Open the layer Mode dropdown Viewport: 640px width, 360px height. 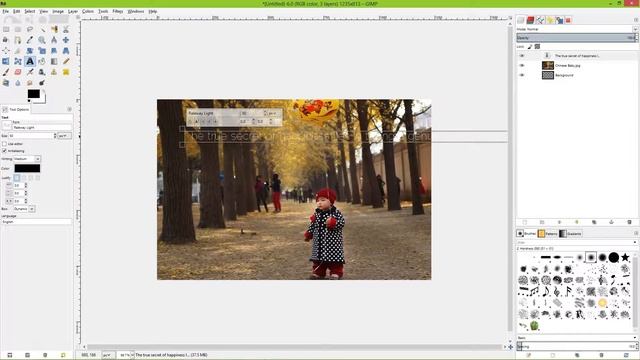click(577, 29)
